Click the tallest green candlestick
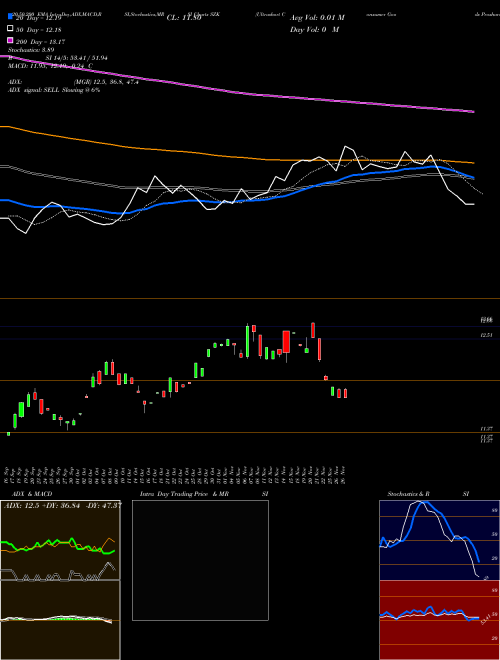The width and height of the screenshot is (500, 660). click(247, 341)
